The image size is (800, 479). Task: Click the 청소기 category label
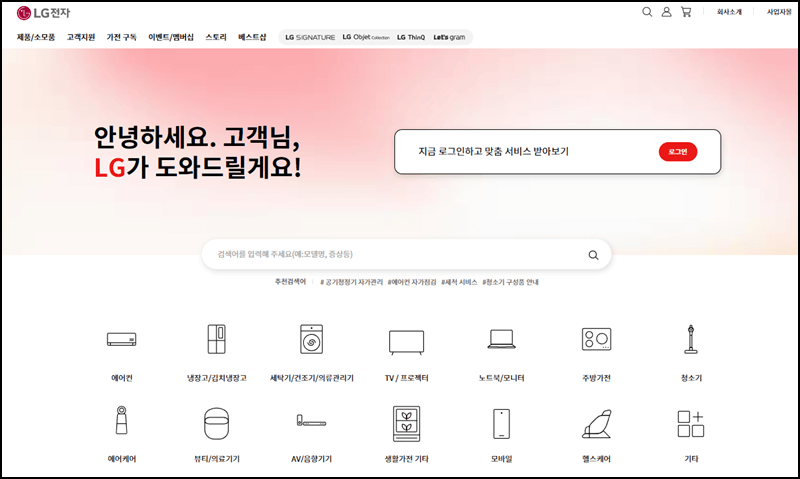click(691, 378)
